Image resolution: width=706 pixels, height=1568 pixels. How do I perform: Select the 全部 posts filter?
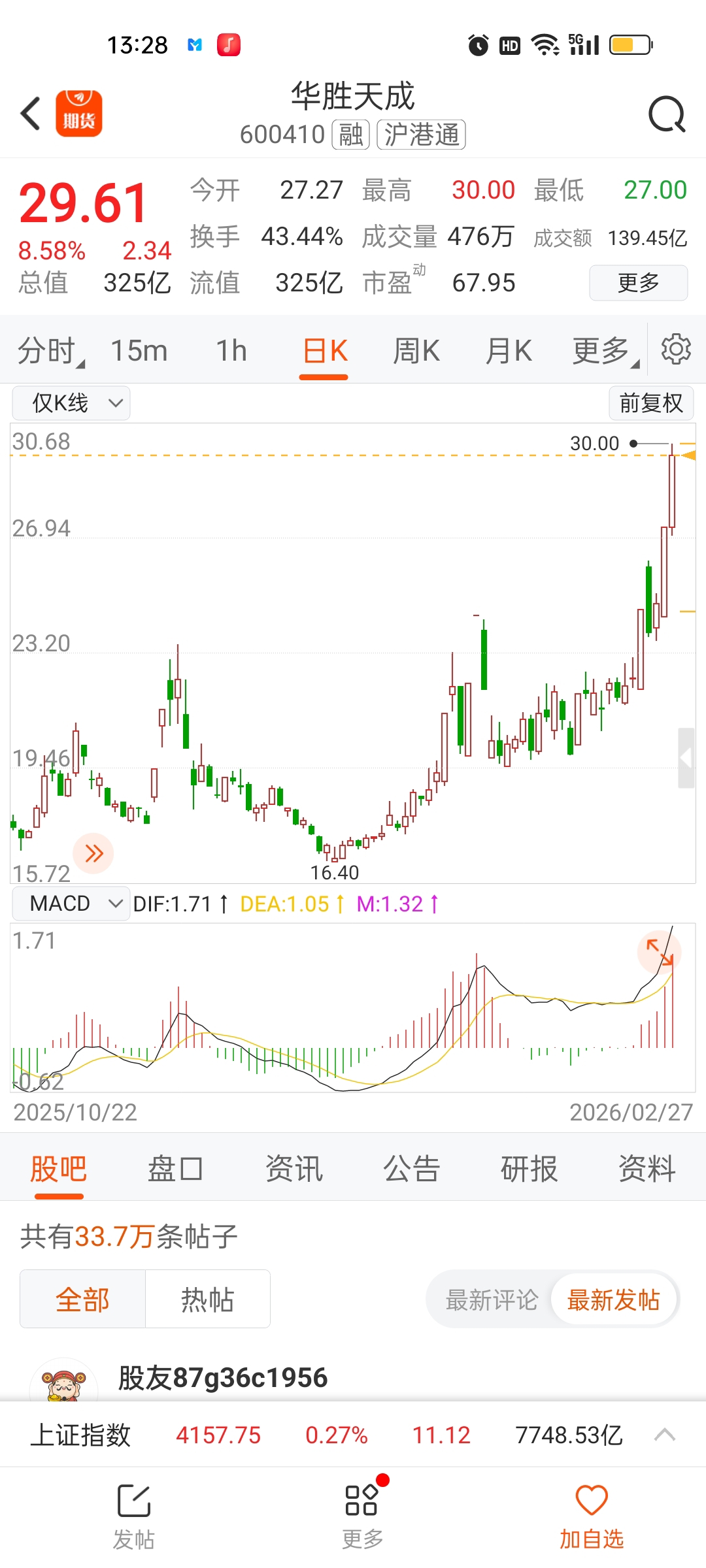point(82,1299)
